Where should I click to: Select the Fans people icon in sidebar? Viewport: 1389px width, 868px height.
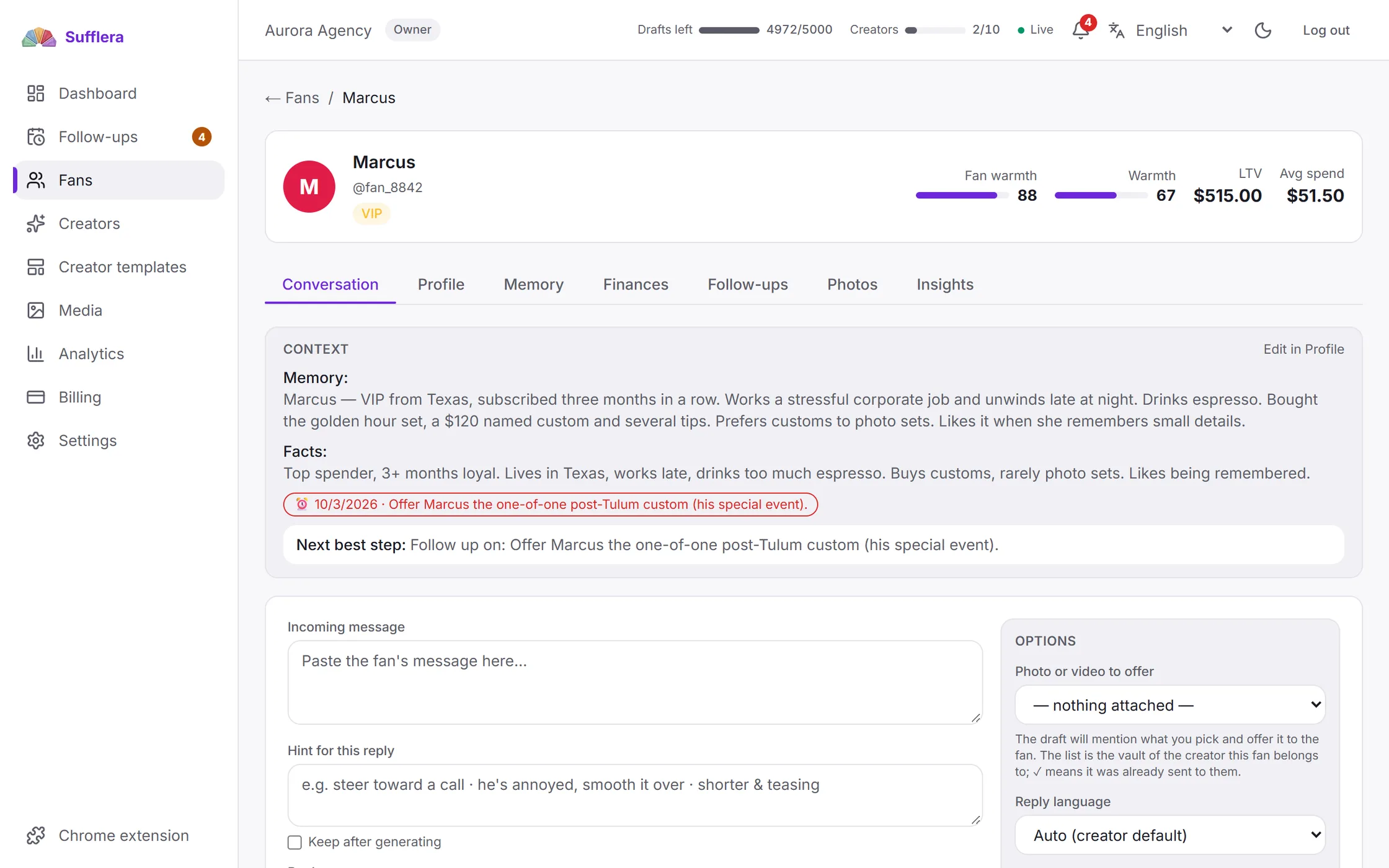(36, 180)
